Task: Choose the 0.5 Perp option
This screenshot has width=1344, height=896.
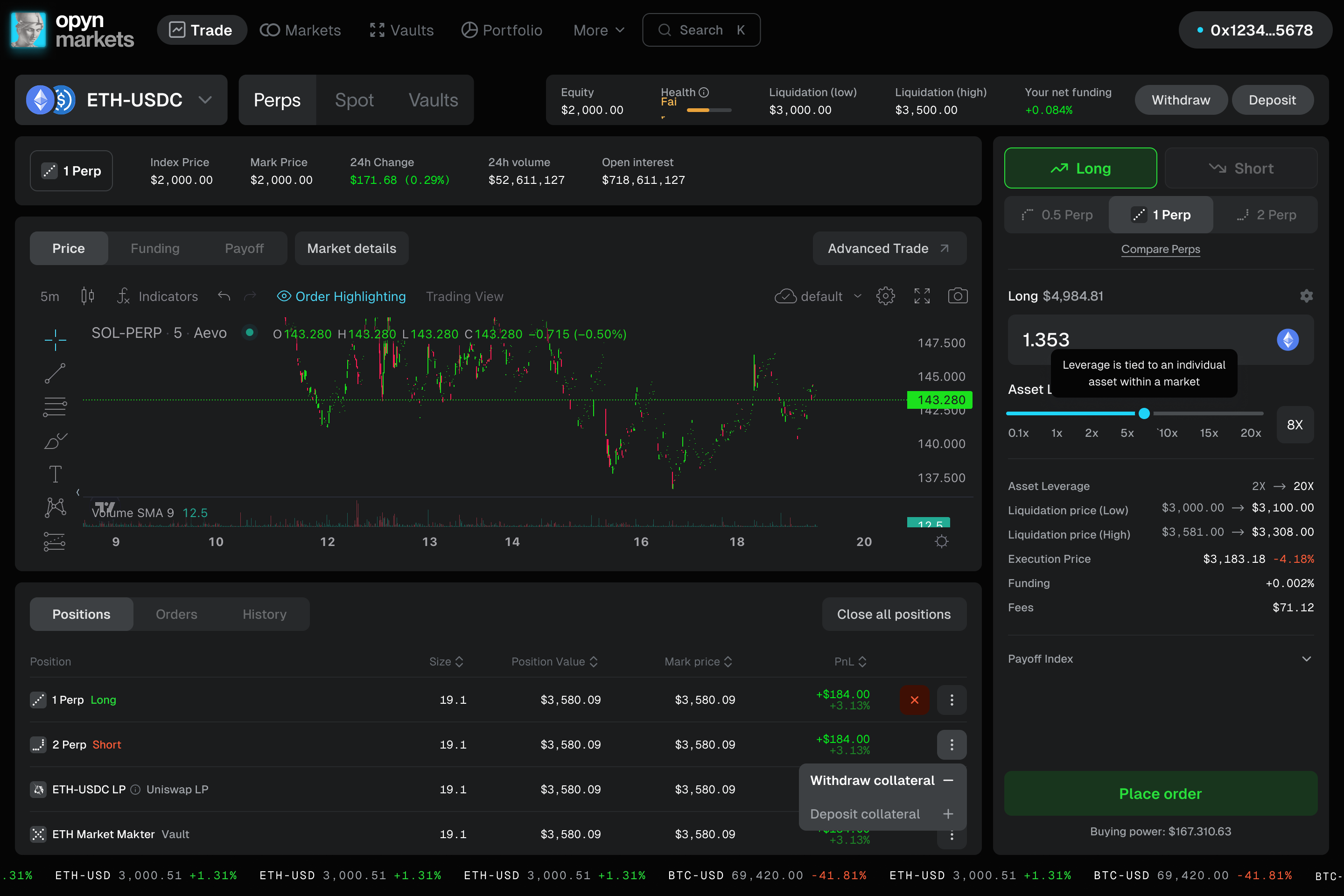Action: (x=1057, y=215)
